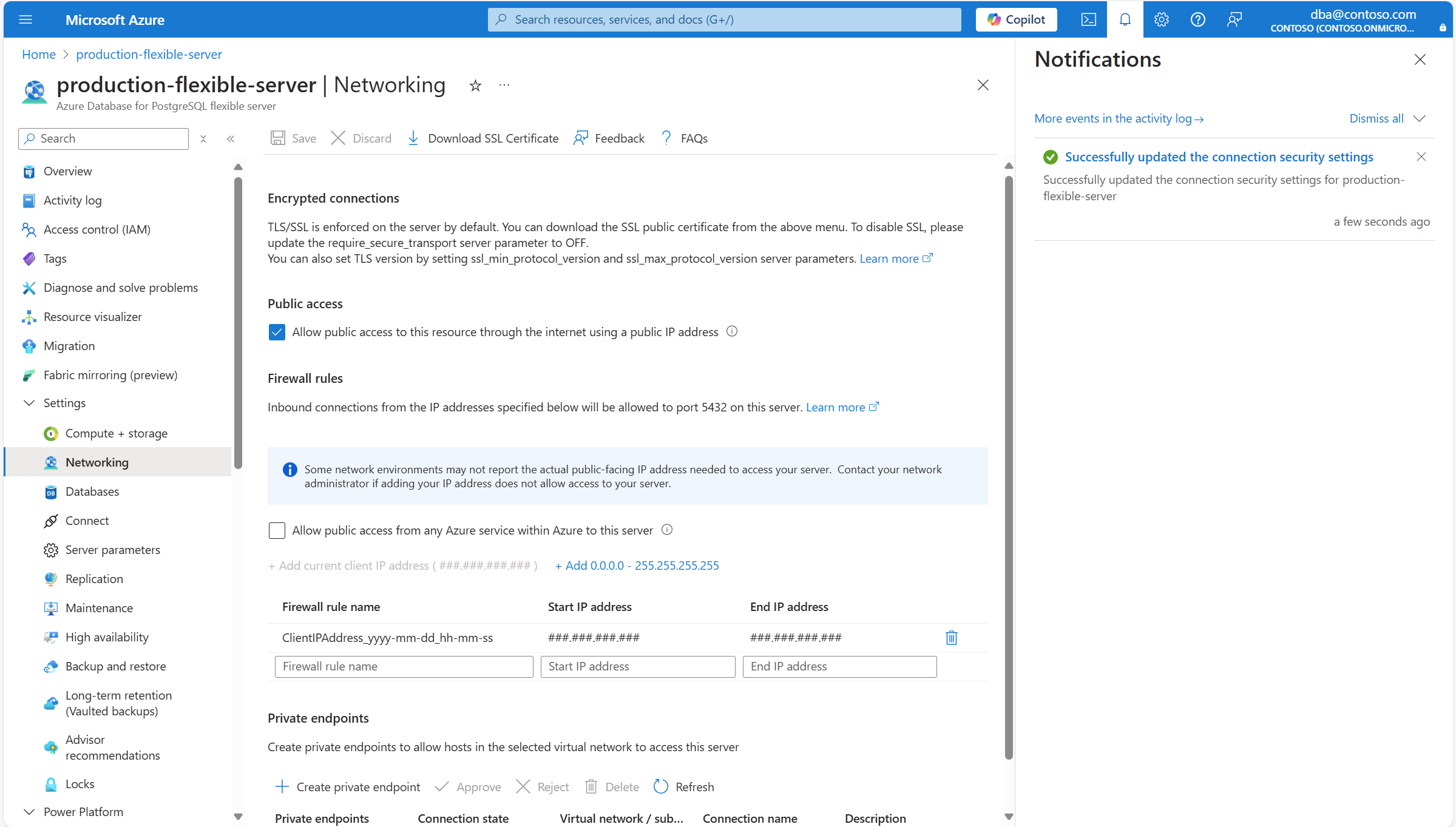Collapse the sidebar with the double-chevron icon

[x=231, y=139]
